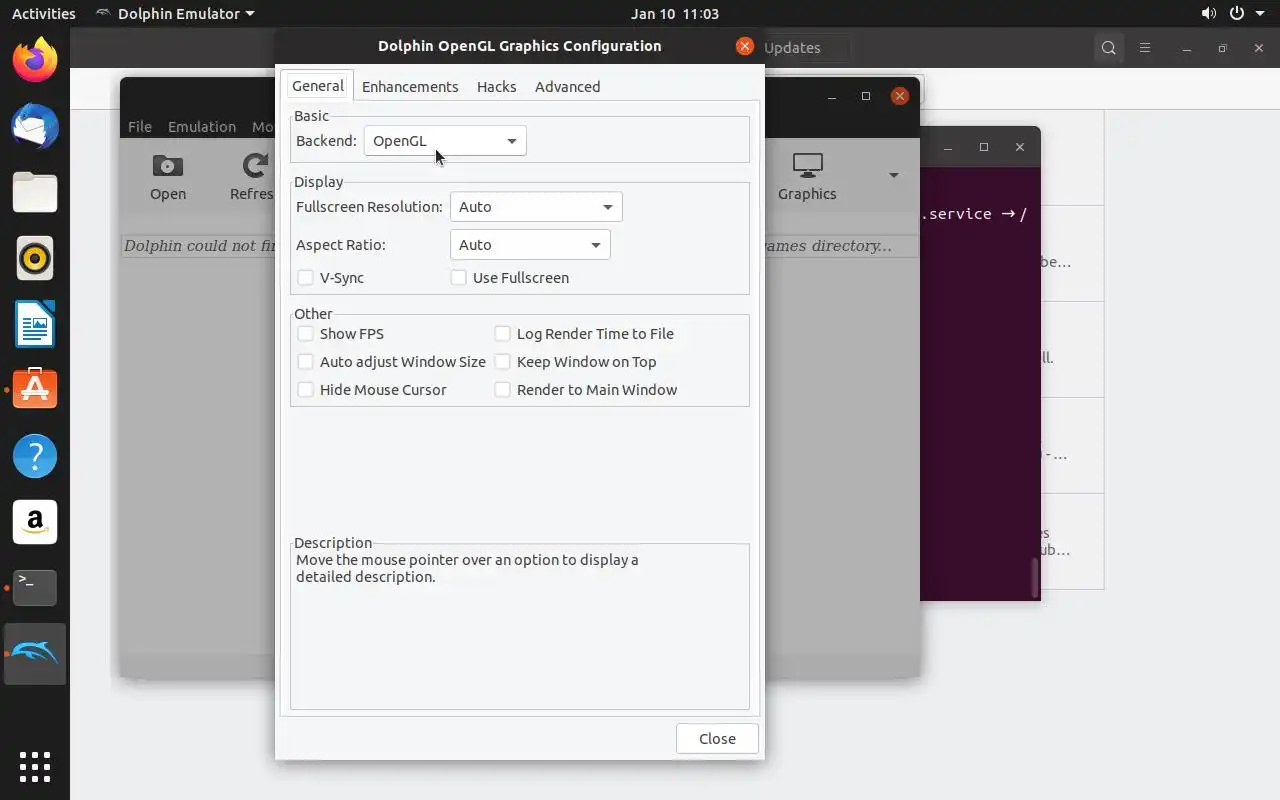The width and height of the screenshot is (1280, 800).
Task: Open the Backend OpenGL dropdown
Action: coord(445,141)
